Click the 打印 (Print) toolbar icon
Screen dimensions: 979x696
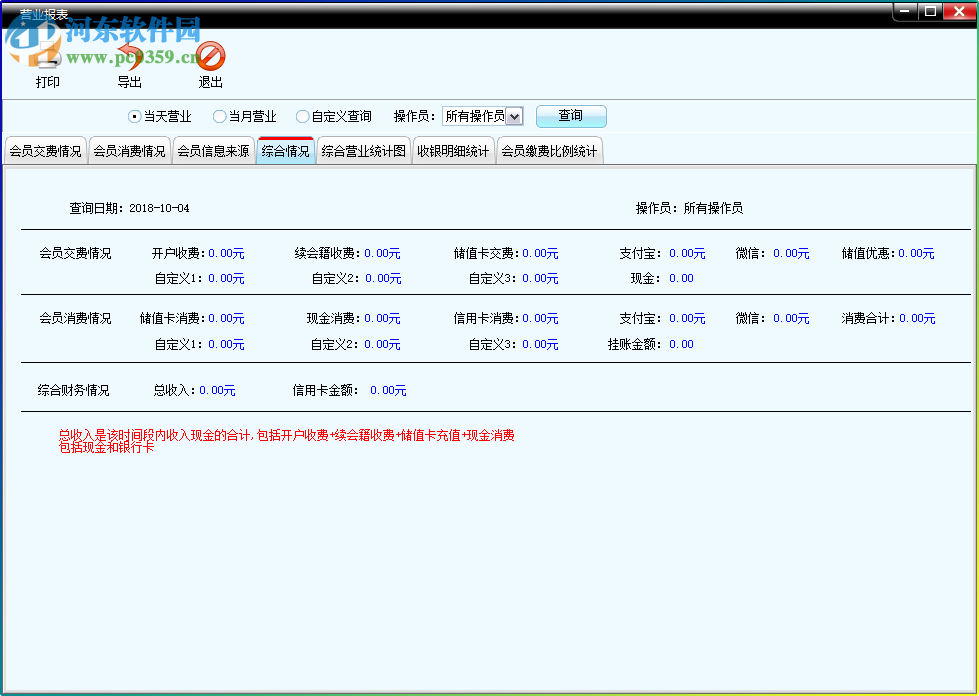pyautogui.click(x=46, y=64)
